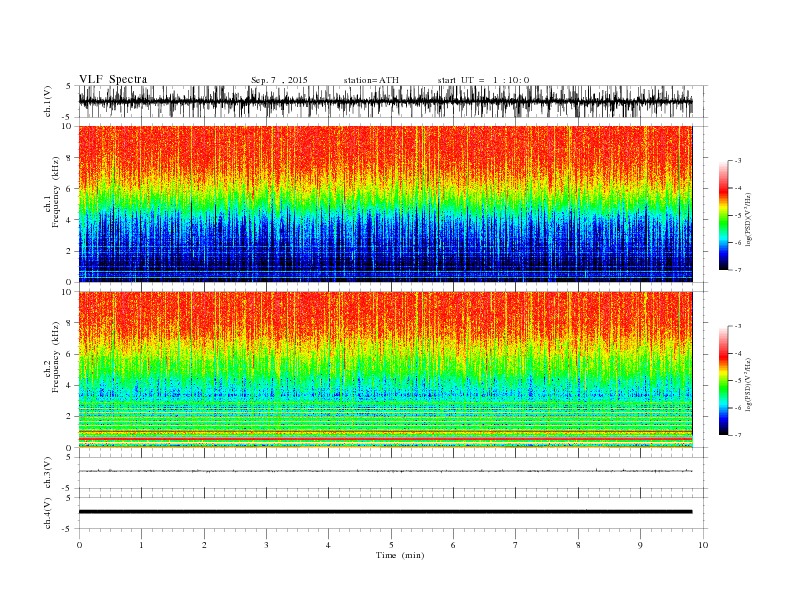Click the '4' kHz tick of ch.1 spectrogram
Image resolution: width=792 pixels, height=612 pixels.
click(69, 220)
